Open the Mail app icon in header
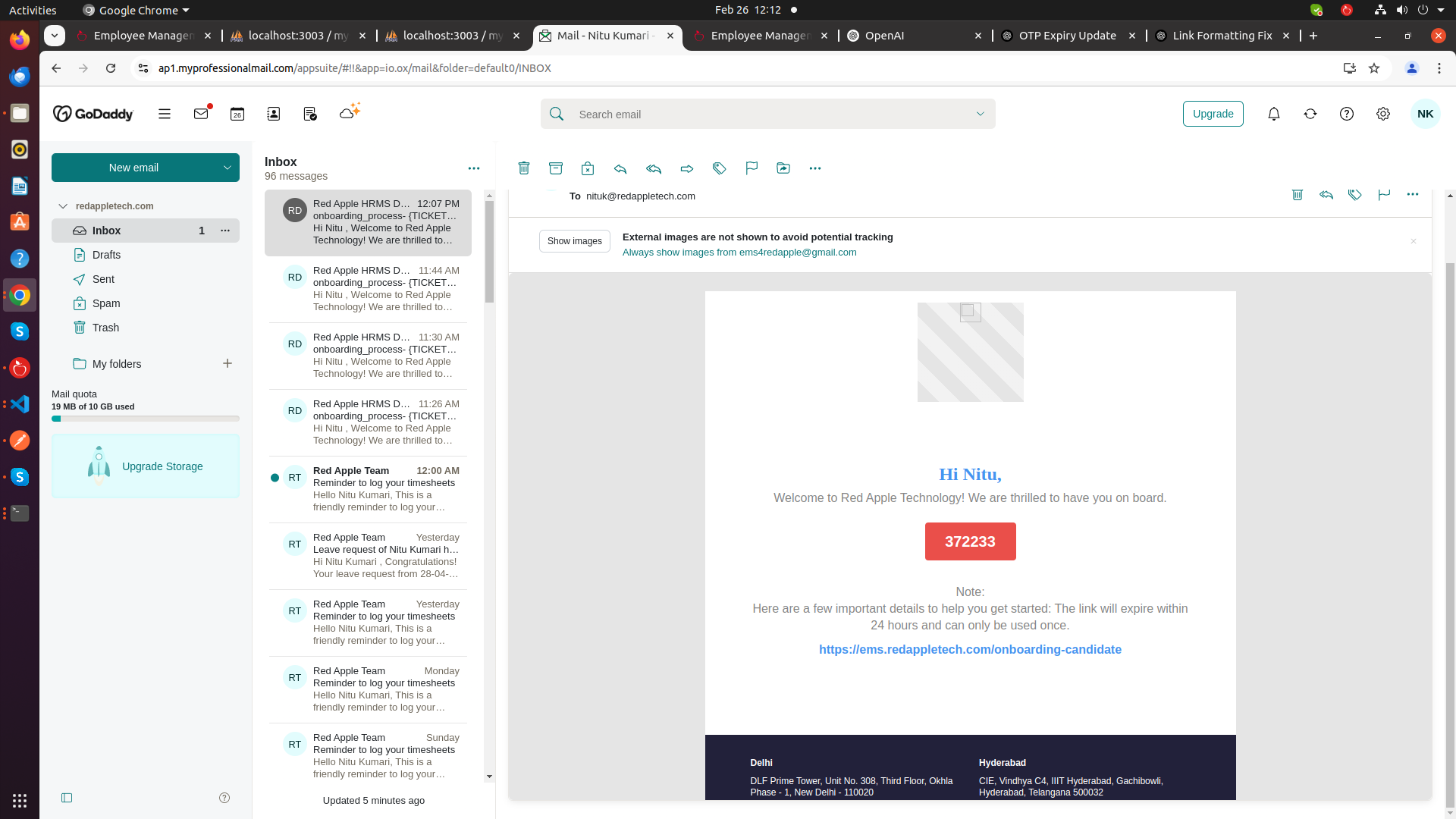This screenshot has width=1456, height=819. coord(201,114)
